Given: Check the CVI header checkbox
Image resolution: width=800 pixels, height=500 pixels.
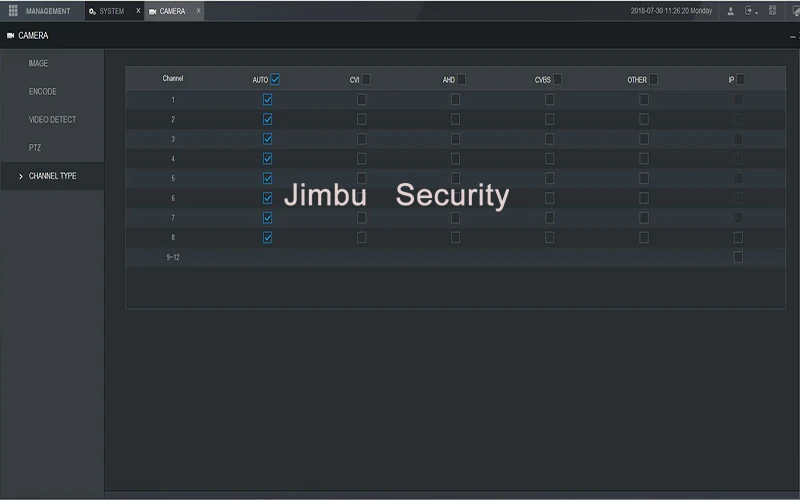Looking at the screenshot, I should click(366, 79).
